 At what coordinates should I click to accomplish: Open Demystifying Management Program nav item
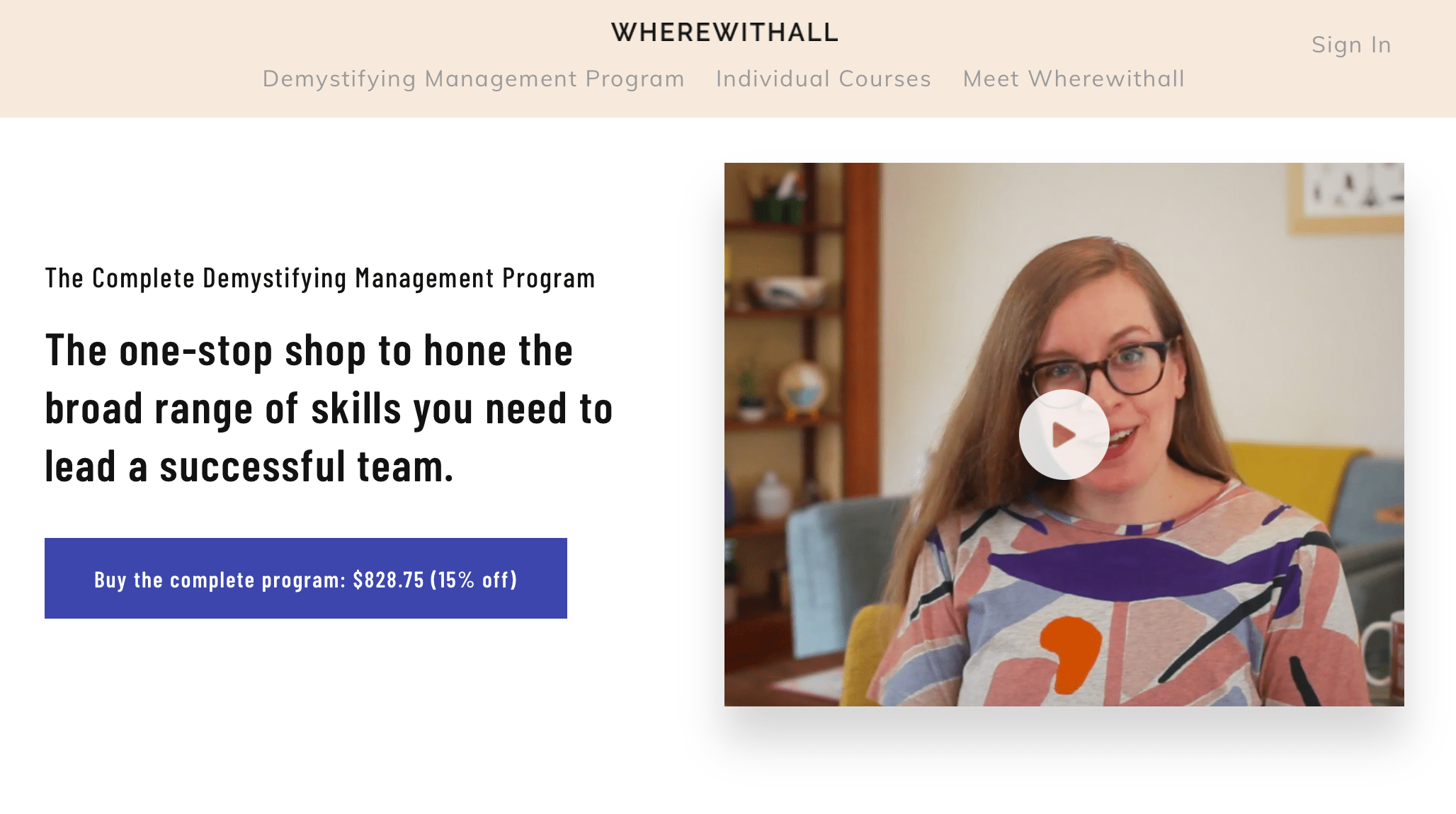click(474, 79)
